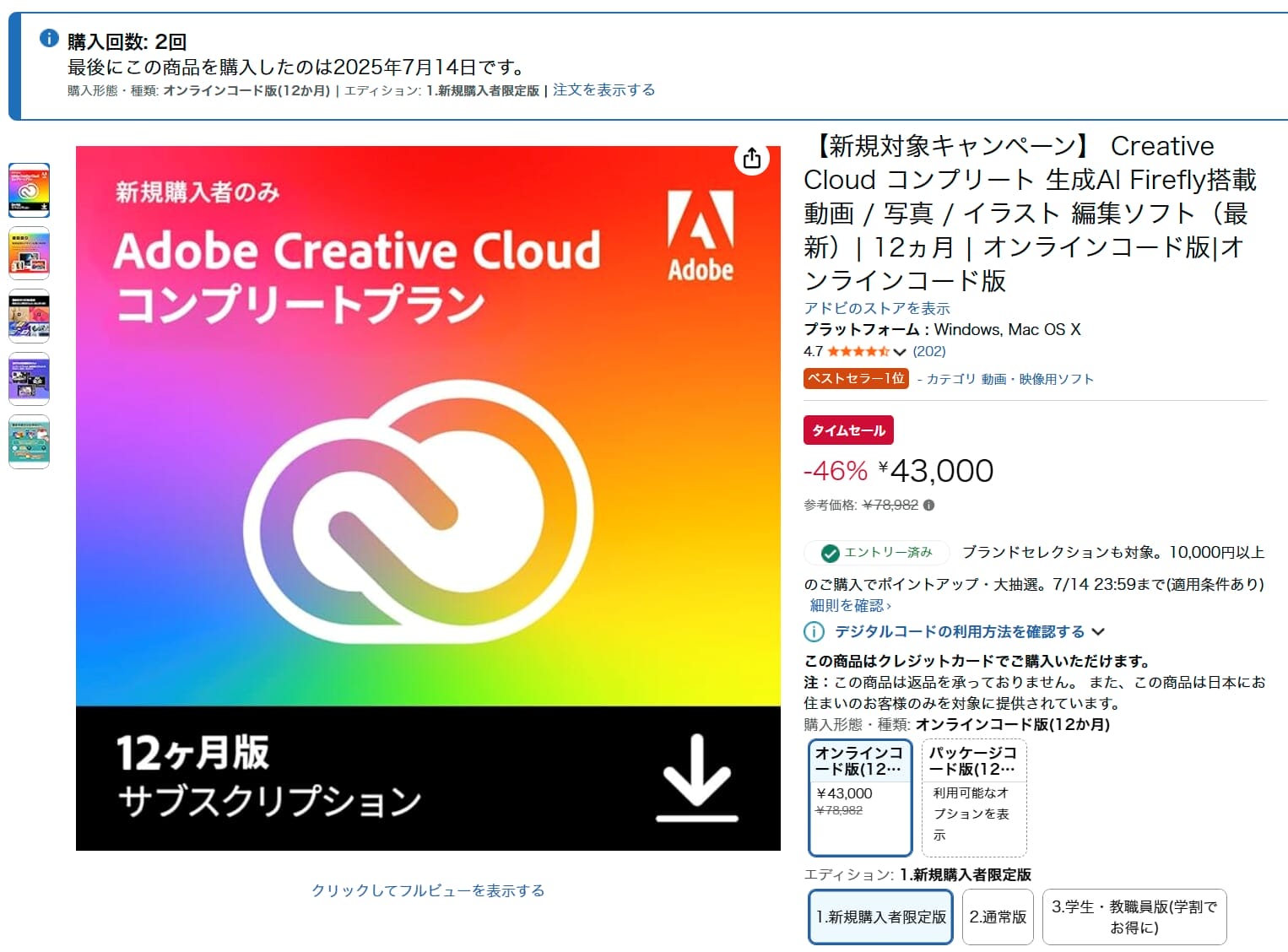Choose 1.新規購入者限定版 edition
This screenshot has height=952, width=1288.
click(880, 917)
